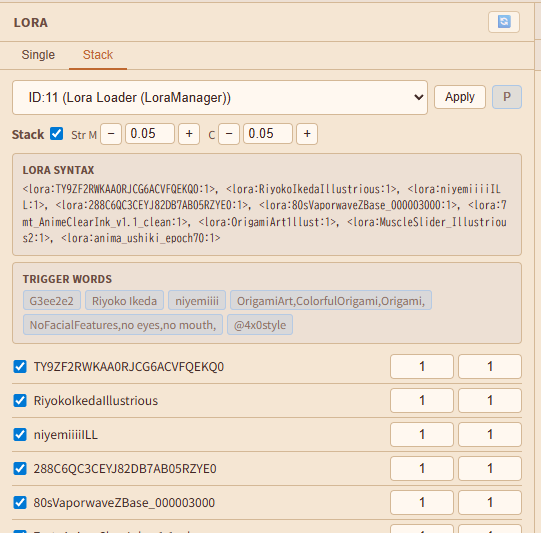
Task: Click the OrigamiArt,ColorfulOrigami,Origami trigger tag
Action: [x=331, y=300]
